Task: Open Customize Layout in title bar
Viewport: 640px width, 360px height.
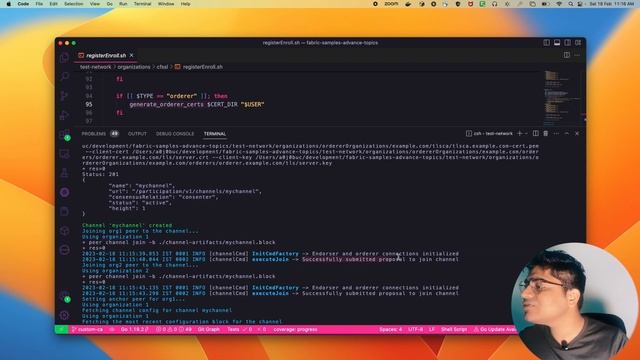Action: pyautogui.click(x=578, y=43)
